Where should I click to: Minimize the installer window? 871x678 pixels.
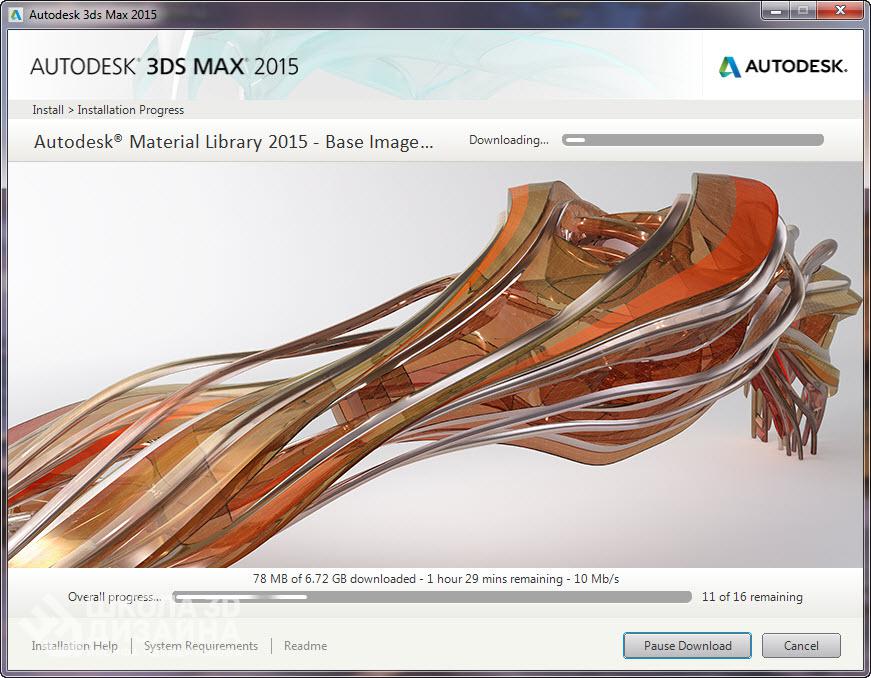point(776,11)
